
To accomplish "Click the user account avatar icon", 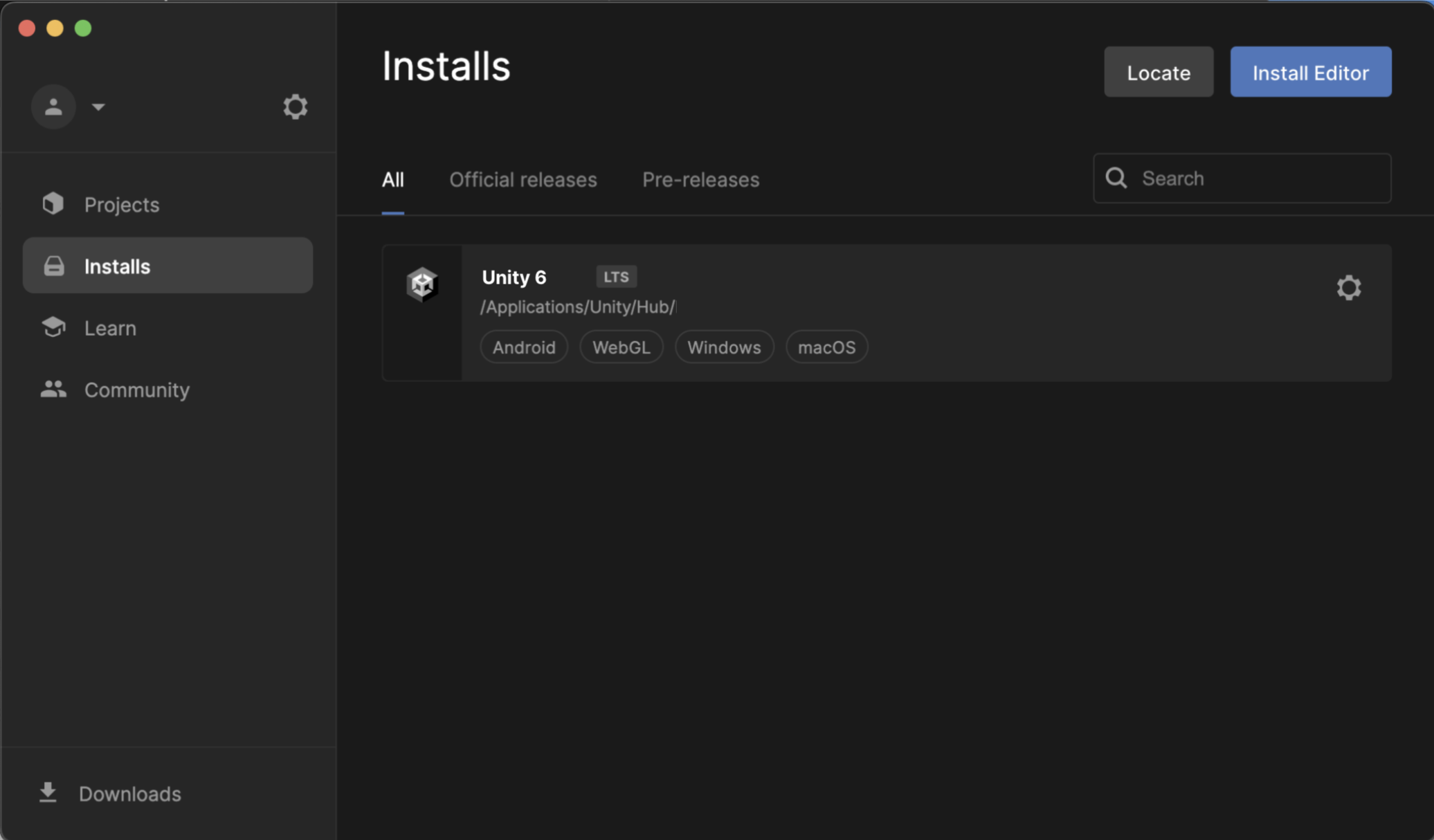I will pos(53,107).
